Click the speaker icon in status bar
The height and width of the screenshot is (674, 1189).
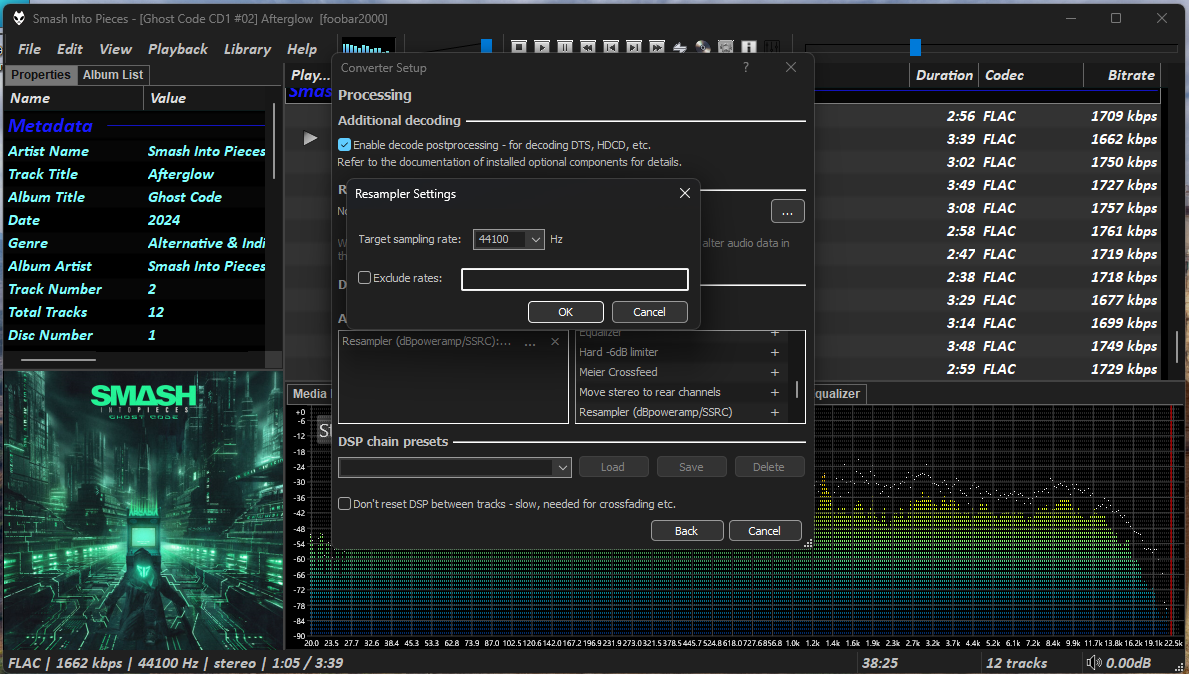(x=1095, y=663)
